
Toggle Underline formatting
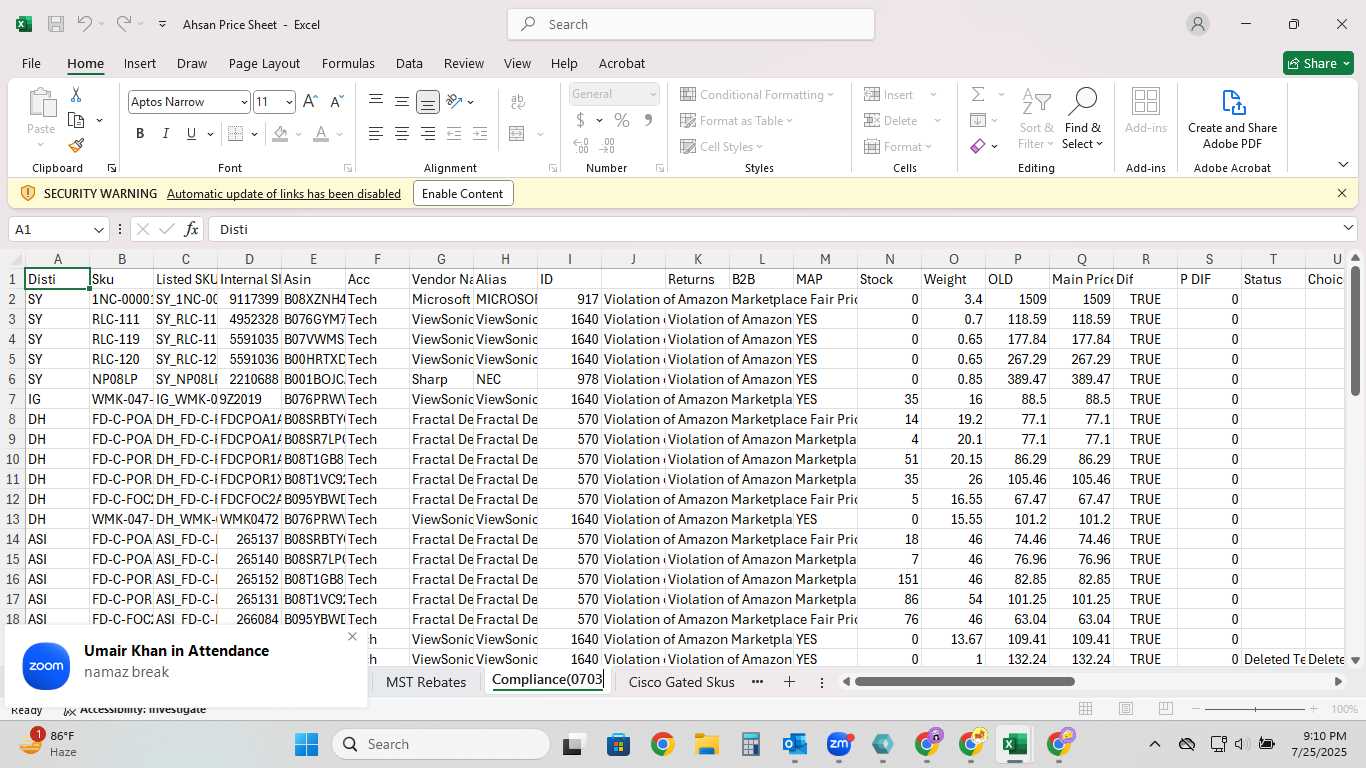[x=190, y=134]
